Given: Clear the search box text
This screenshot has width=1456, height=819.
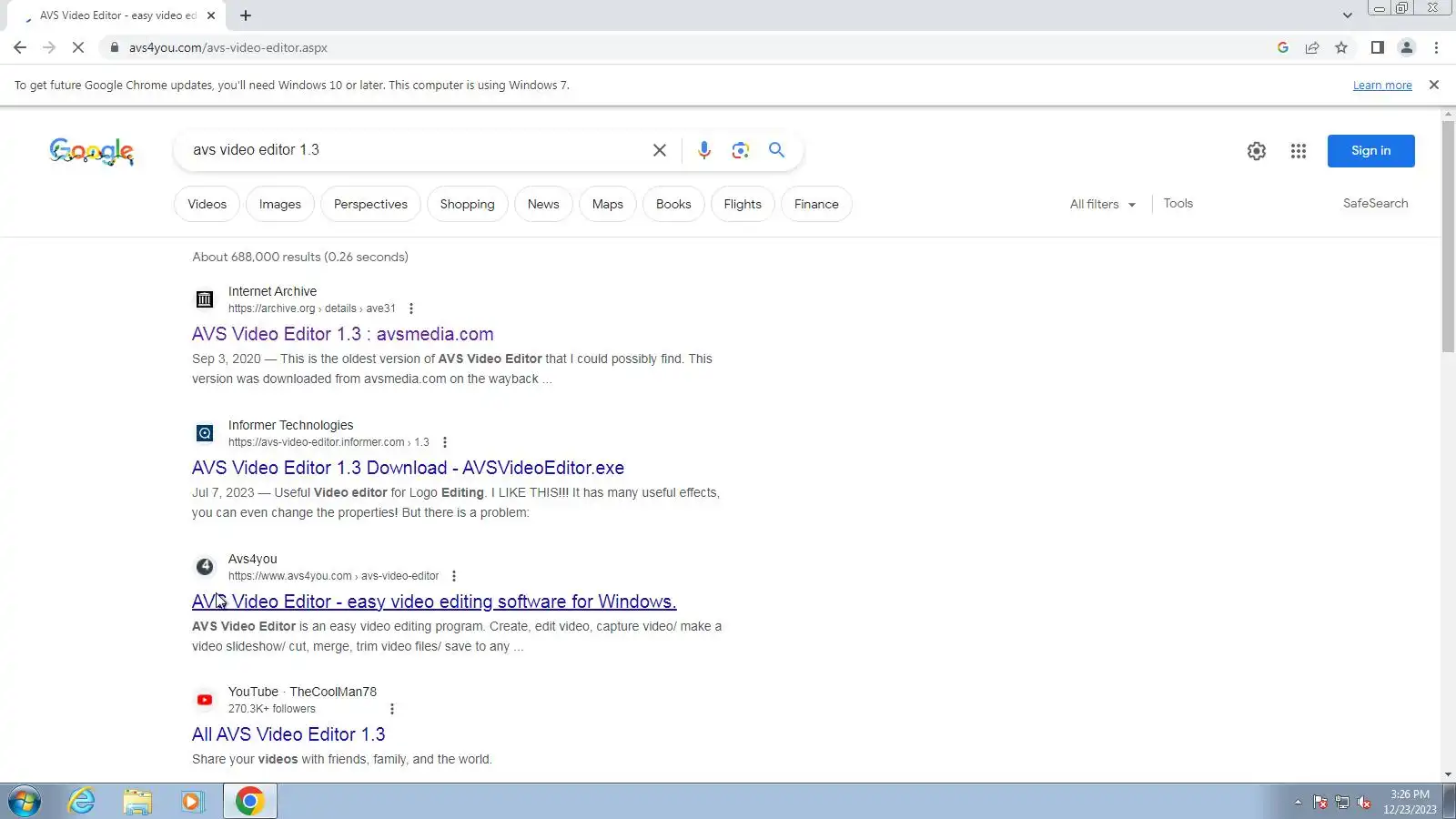Looking at the screenshot, I should coord(660,150).
